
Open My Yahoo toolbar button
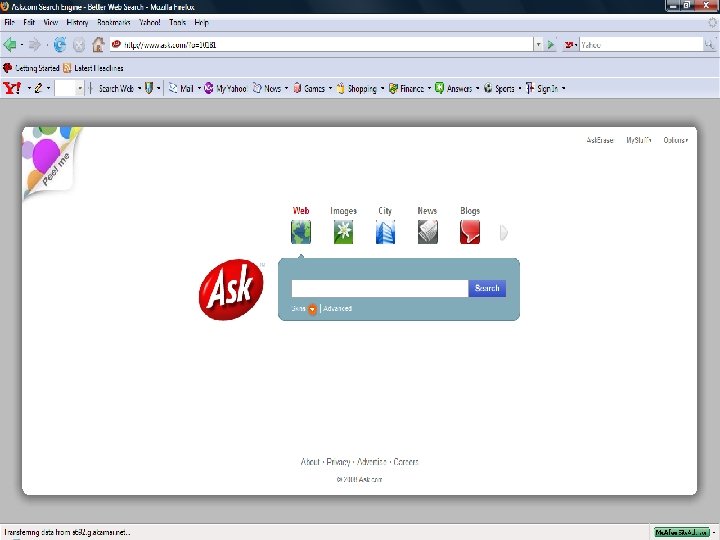tap(225, 88)
